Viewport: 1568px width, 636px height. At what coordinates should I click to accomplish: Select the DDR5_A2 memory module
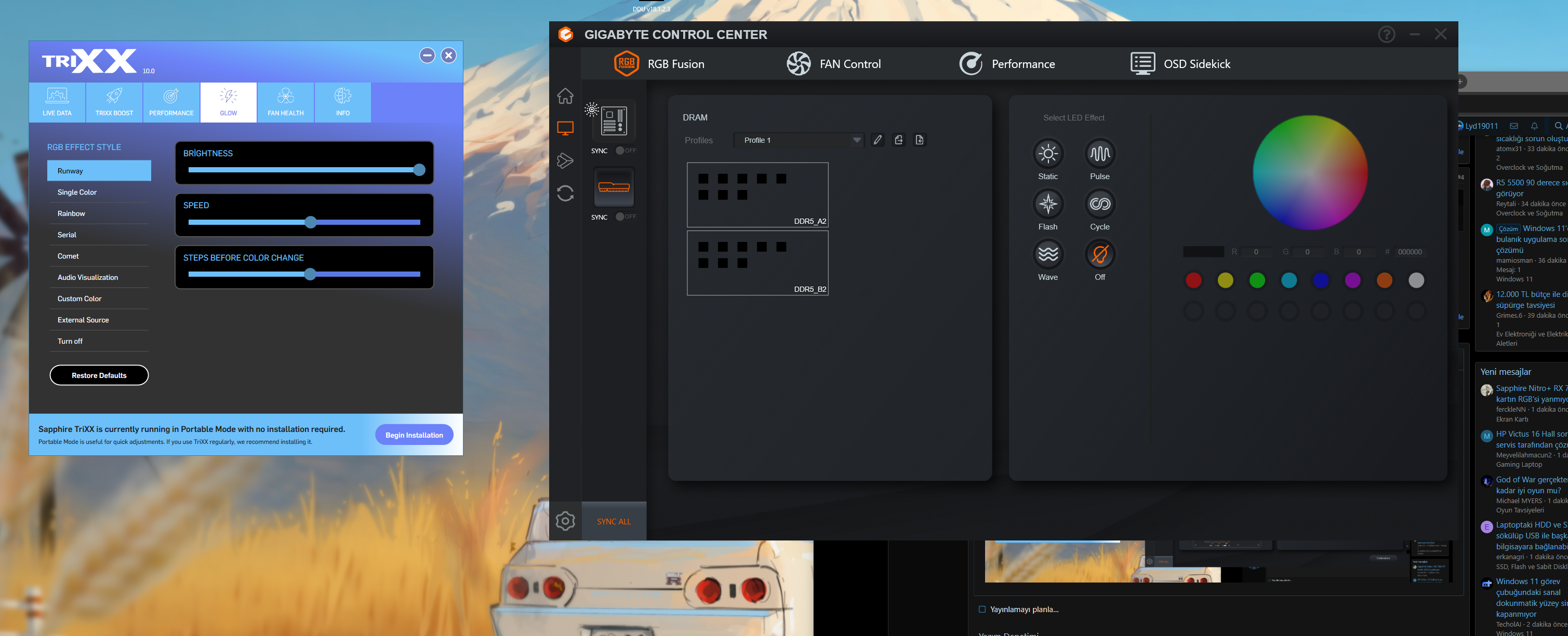(757, 195)
